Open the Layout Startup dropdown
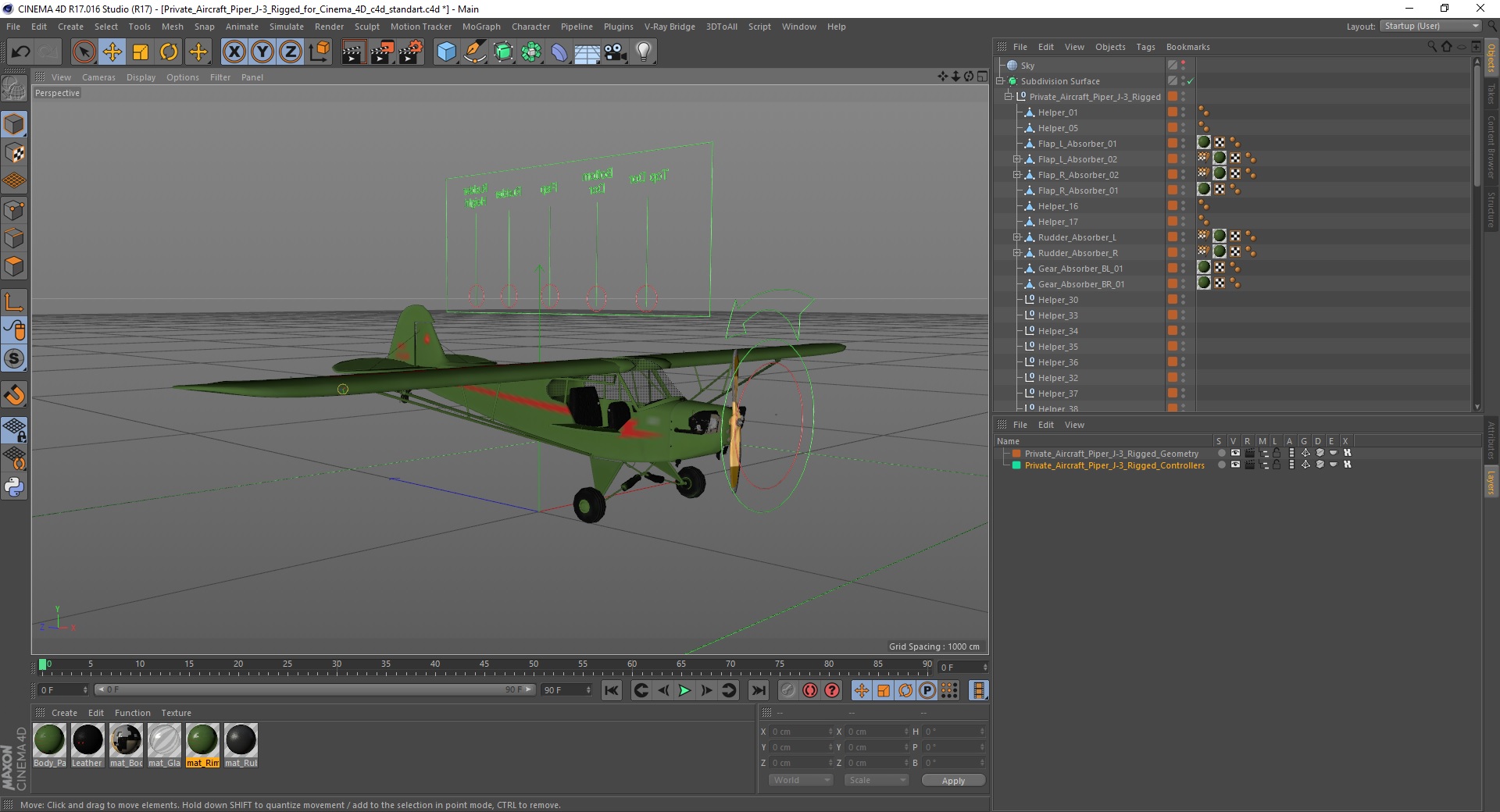This screenshot has width=1500, height=812. click(1430, 26)
